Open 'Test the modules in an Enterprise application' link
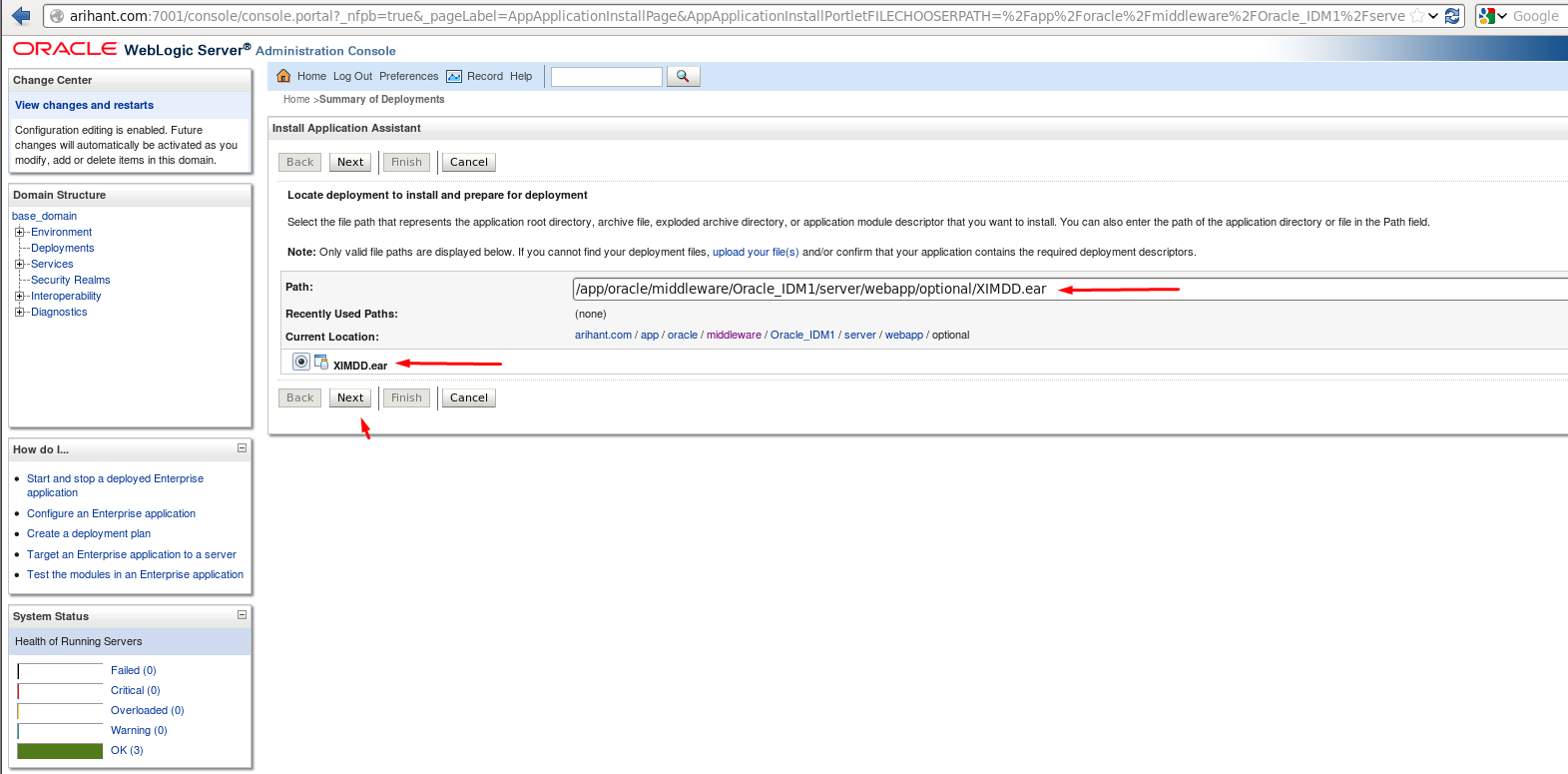This screenshot has height=774, width=1568. [135, 574]
